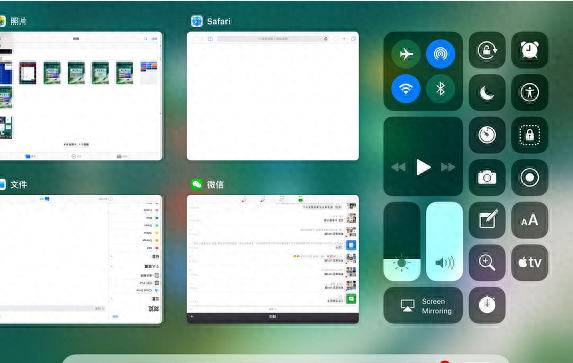
Task: Select highlighted blue bottom tab in Photos card
Action: click(x=30, y=156)
